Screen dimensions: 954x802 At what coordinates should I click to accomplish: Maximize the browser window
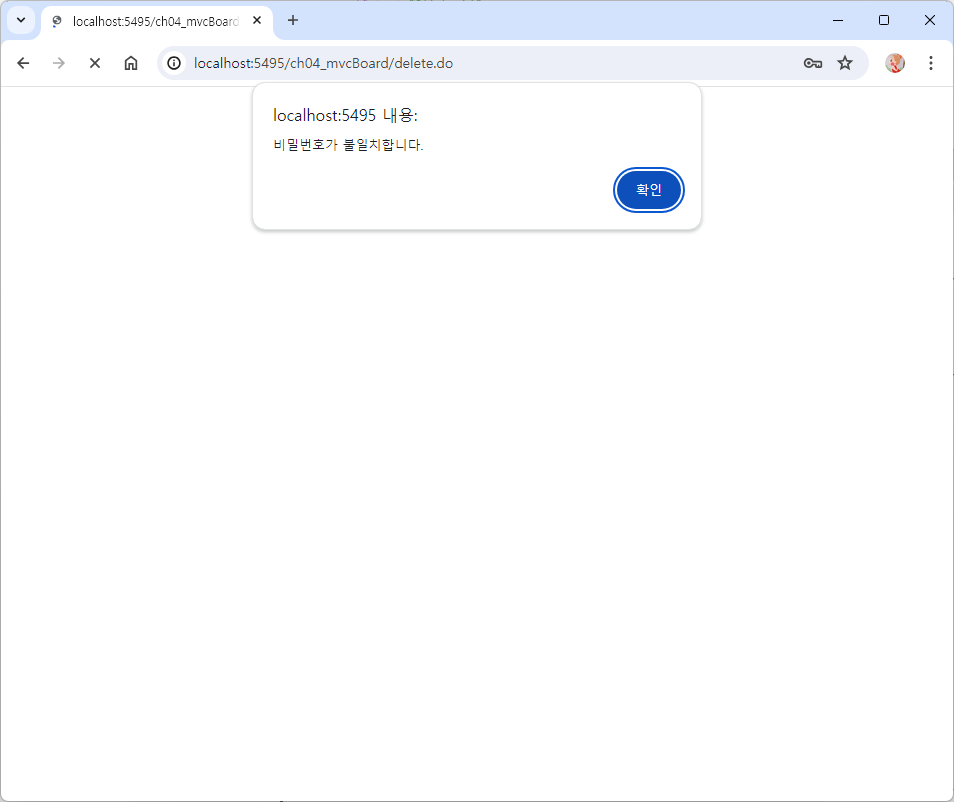[884, 21]
